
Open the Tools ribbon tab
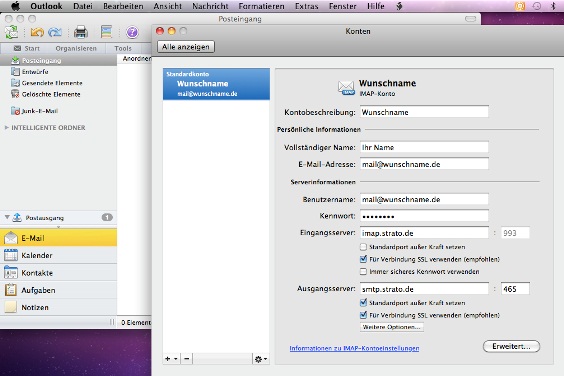[123, 48]
